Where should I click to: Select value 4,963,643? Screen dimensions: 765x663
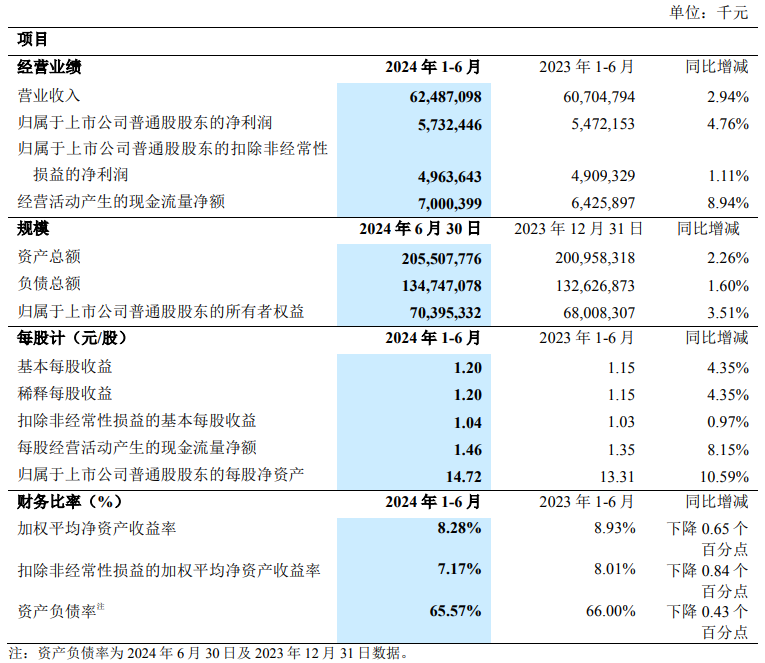click(x=450, y=177)
